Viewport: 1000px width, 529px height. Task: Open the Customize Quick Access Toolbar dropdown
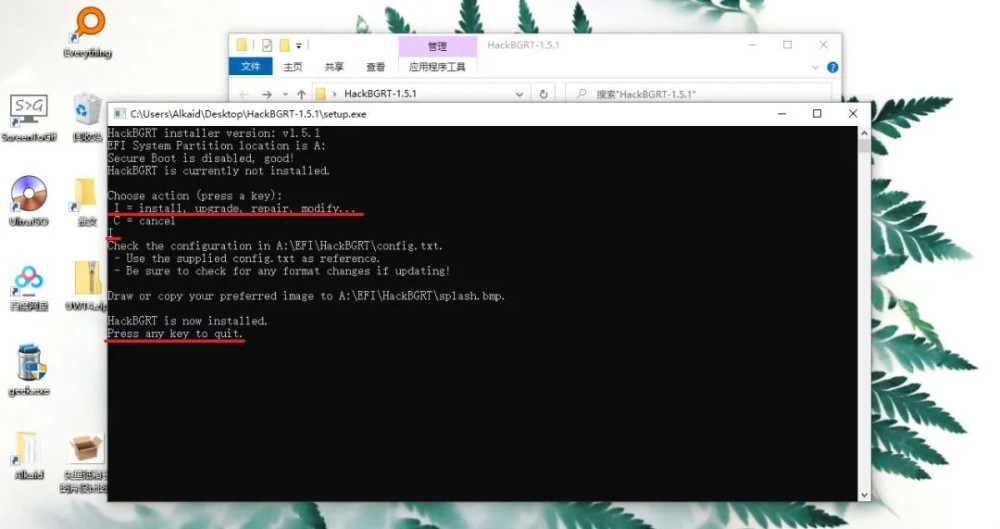pos(298,46)
